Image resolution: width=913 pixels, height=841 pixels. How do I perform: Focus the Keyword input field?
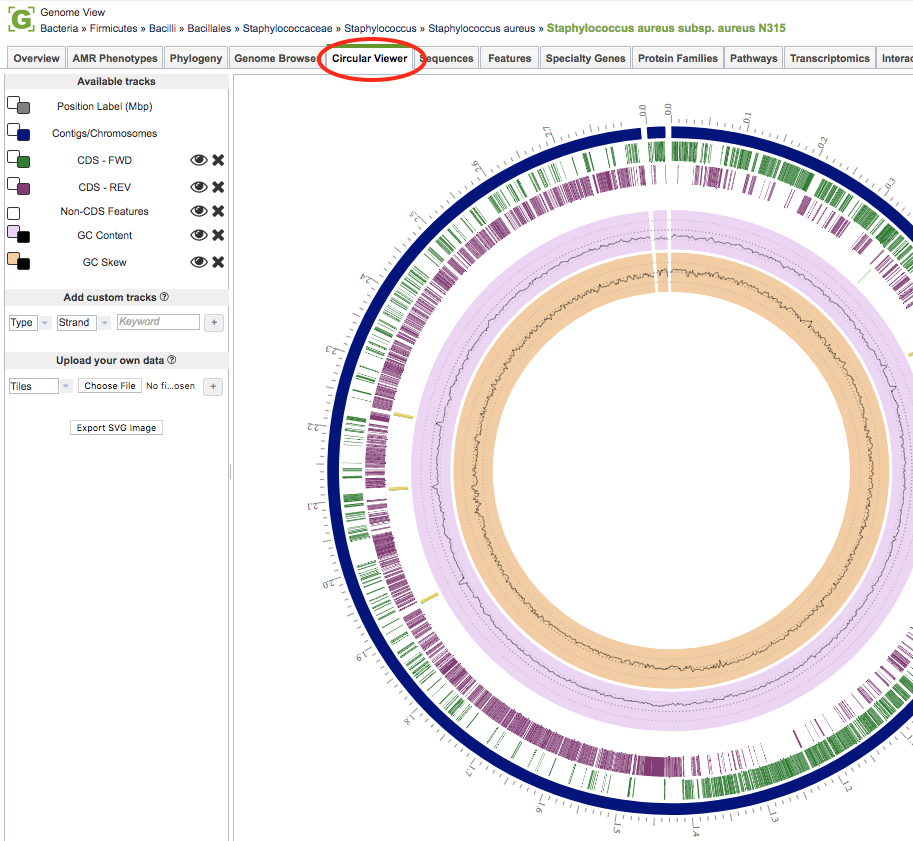pos(158,322)
